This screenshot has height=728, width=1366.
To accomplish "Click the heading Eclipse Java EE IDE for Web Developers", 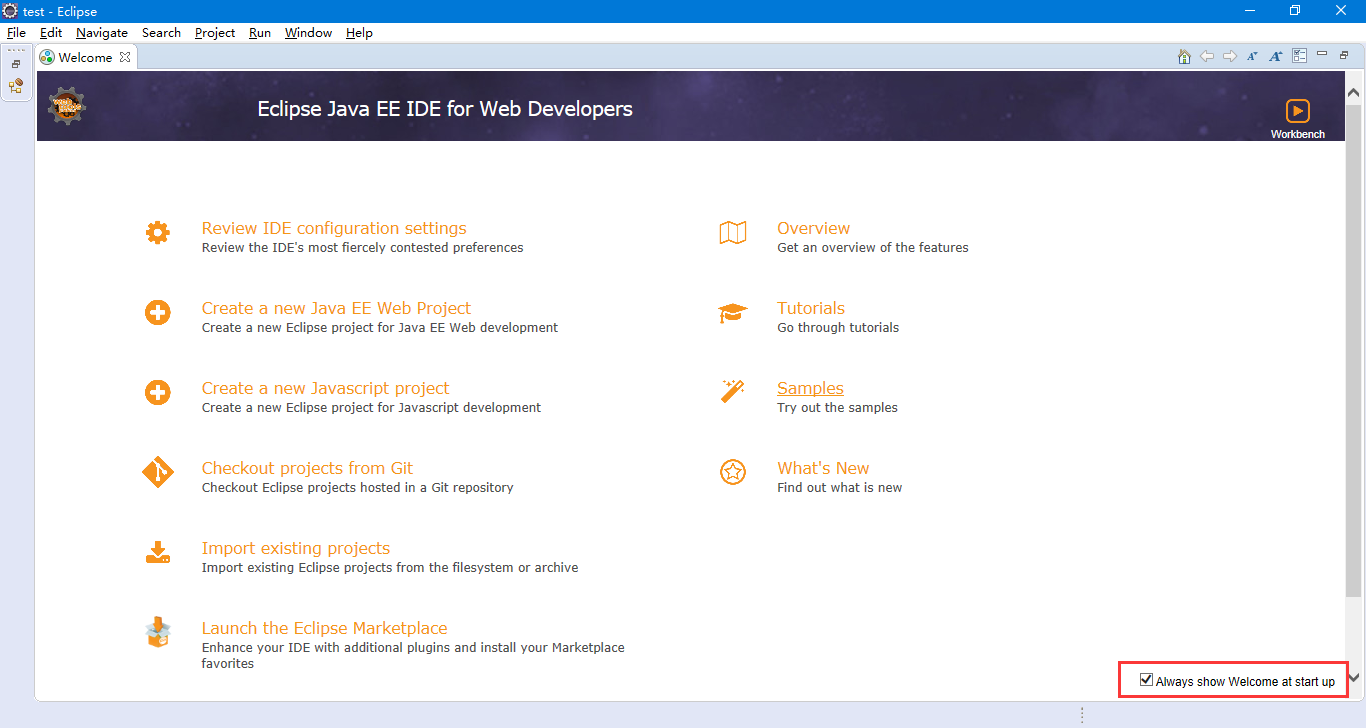I will (x=445, y=109).
